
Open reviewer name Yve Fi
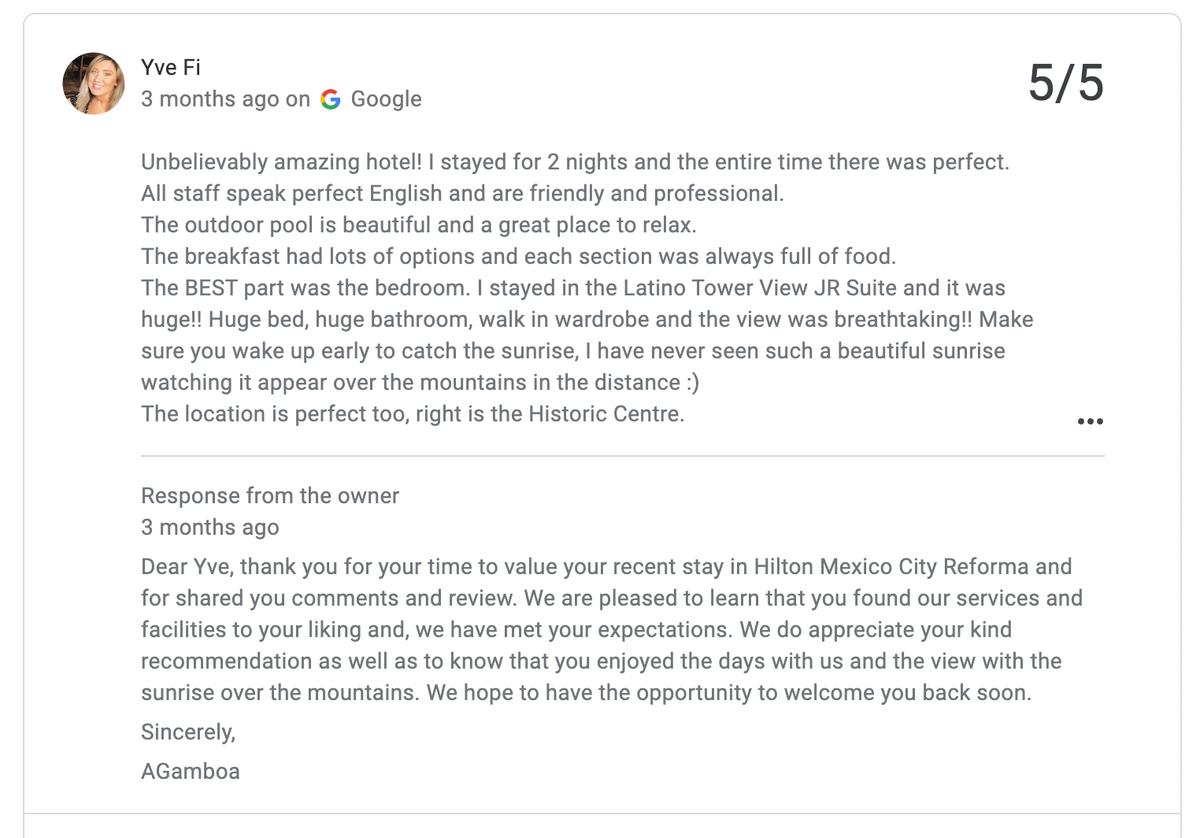coord(171,68)
